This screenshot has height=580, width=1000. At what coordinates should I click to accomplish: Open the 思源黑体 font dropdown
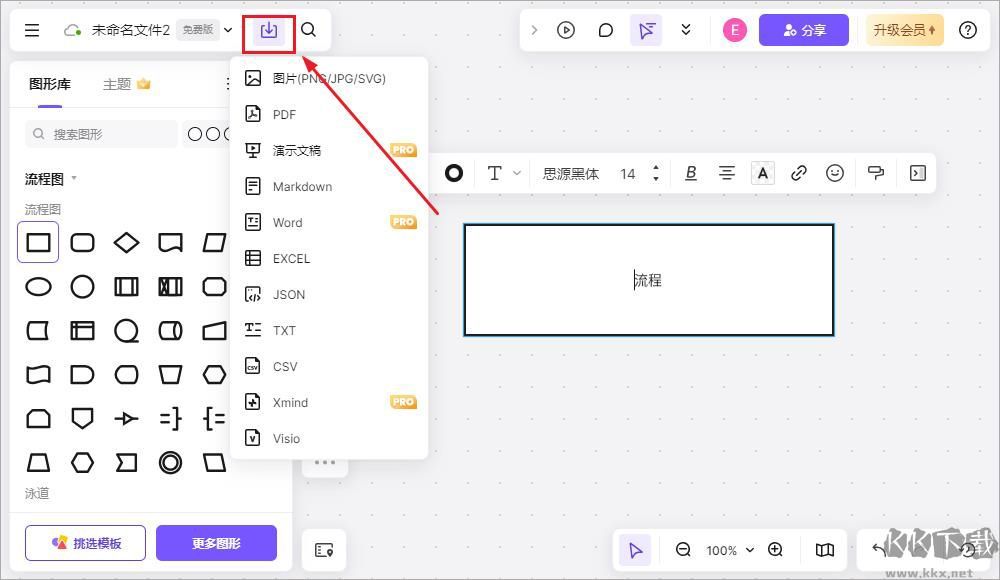(571, 174)
